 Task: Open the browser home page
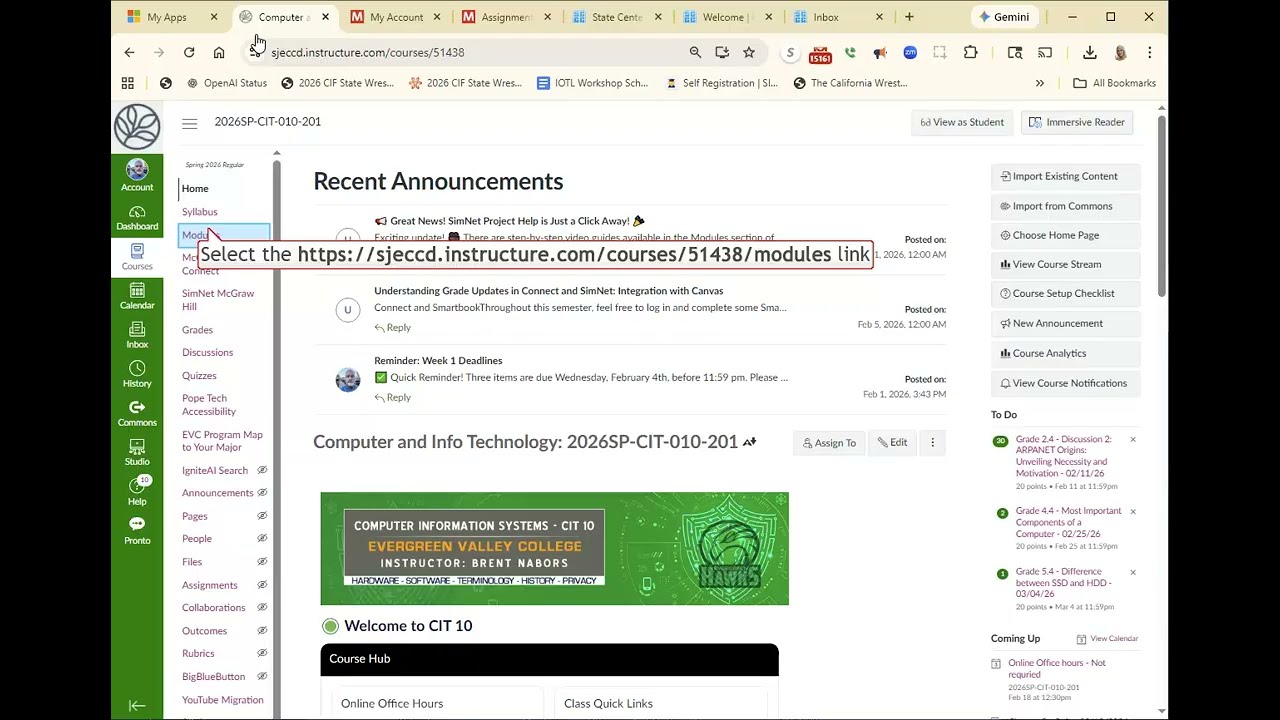[219, 52]
